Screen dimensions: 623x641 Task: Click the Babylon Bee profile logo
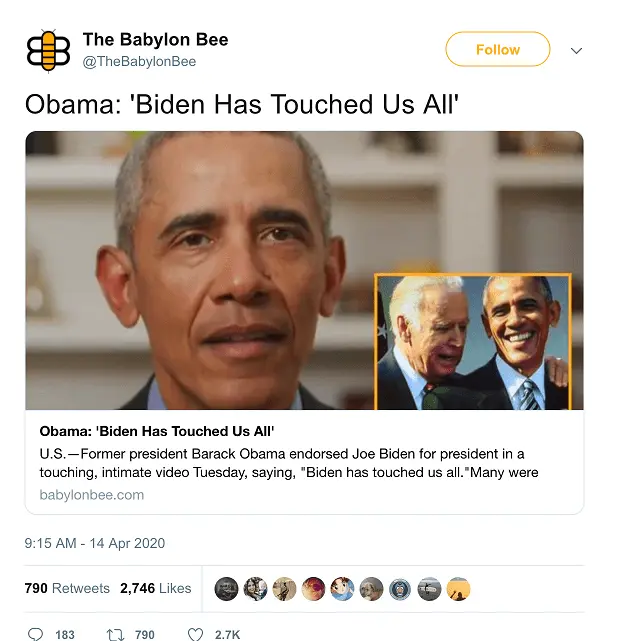(48, 51)
